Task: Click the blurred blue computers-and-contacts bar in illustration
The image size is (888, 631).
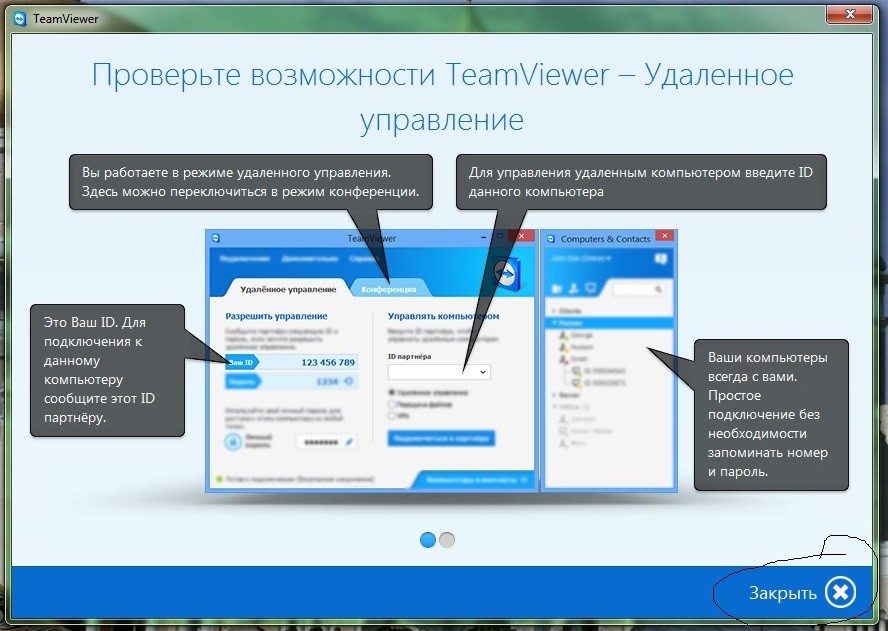Action: coord(475,480)
